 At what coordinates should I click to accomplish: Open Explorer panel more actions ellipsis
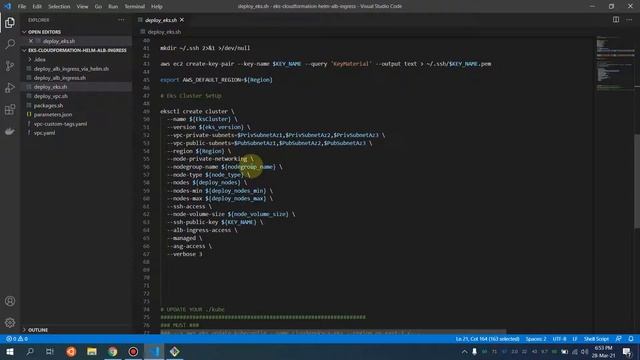(121, 20)
